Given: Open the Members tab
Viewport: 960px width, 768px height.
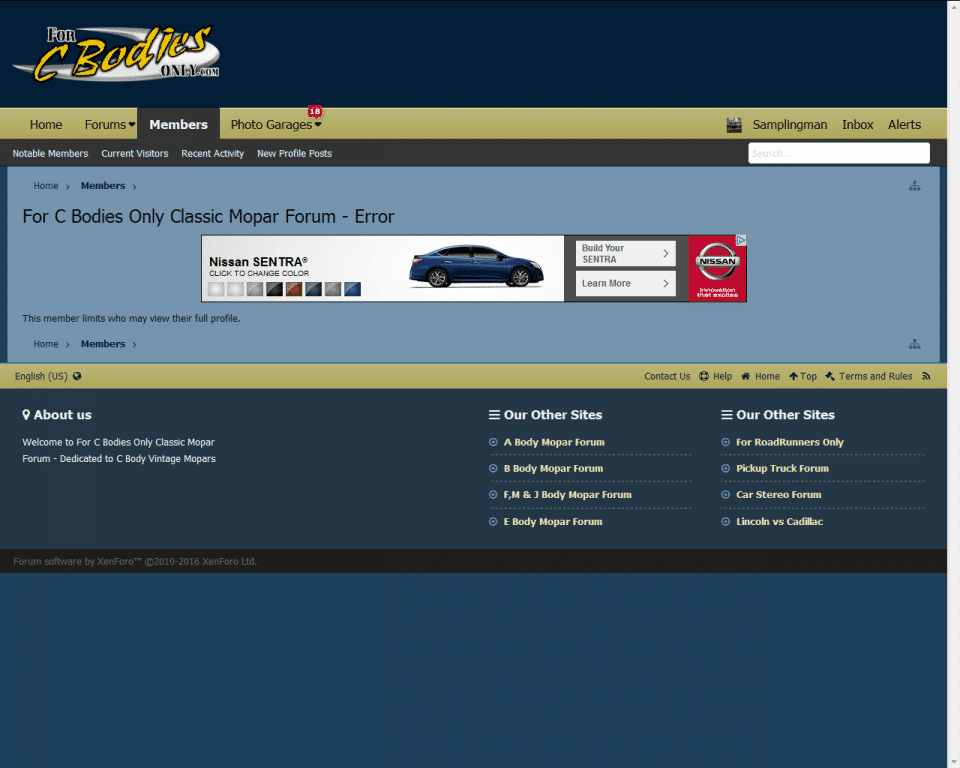Looking at the screenshot, I should [x=178, y=125].
